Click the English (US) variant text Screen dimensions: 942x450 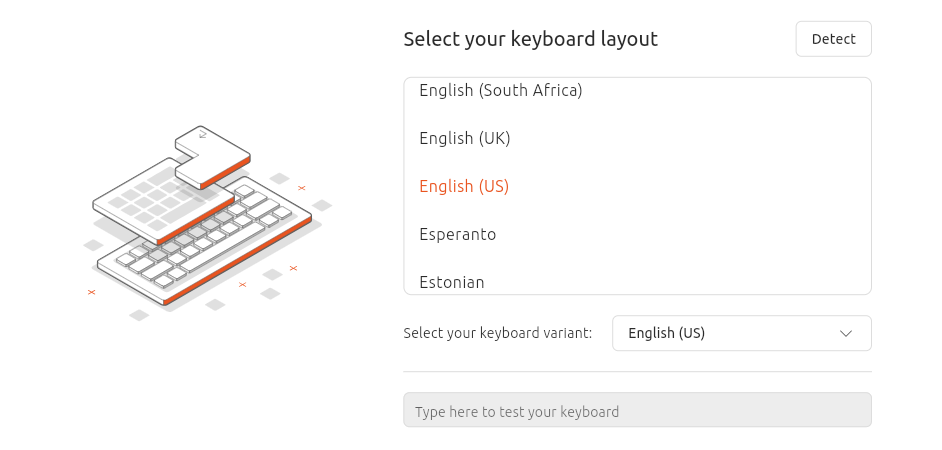[x=666, y=333]
